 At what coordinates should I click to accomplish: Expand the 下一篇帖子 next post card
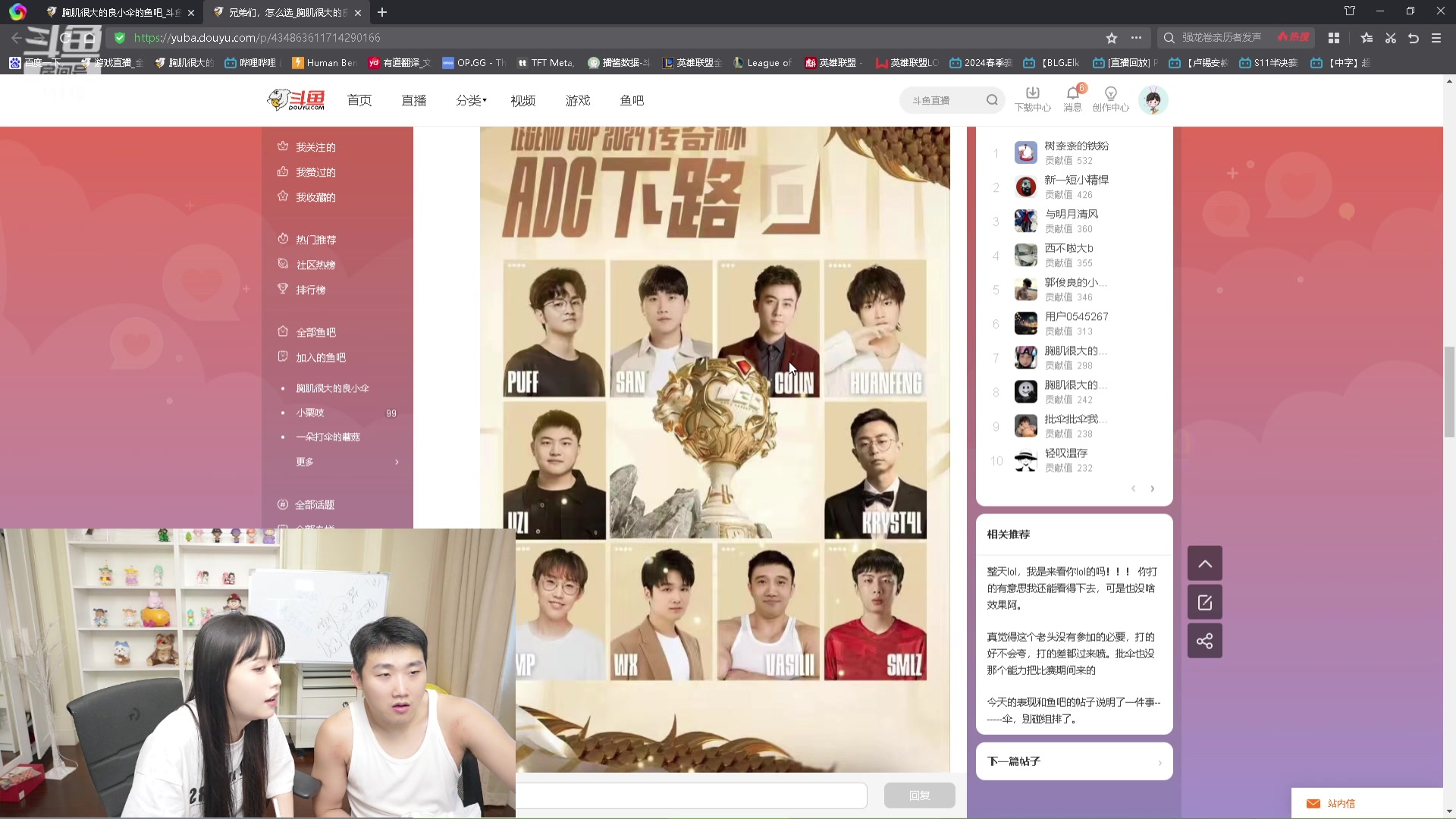[1075, 761]
